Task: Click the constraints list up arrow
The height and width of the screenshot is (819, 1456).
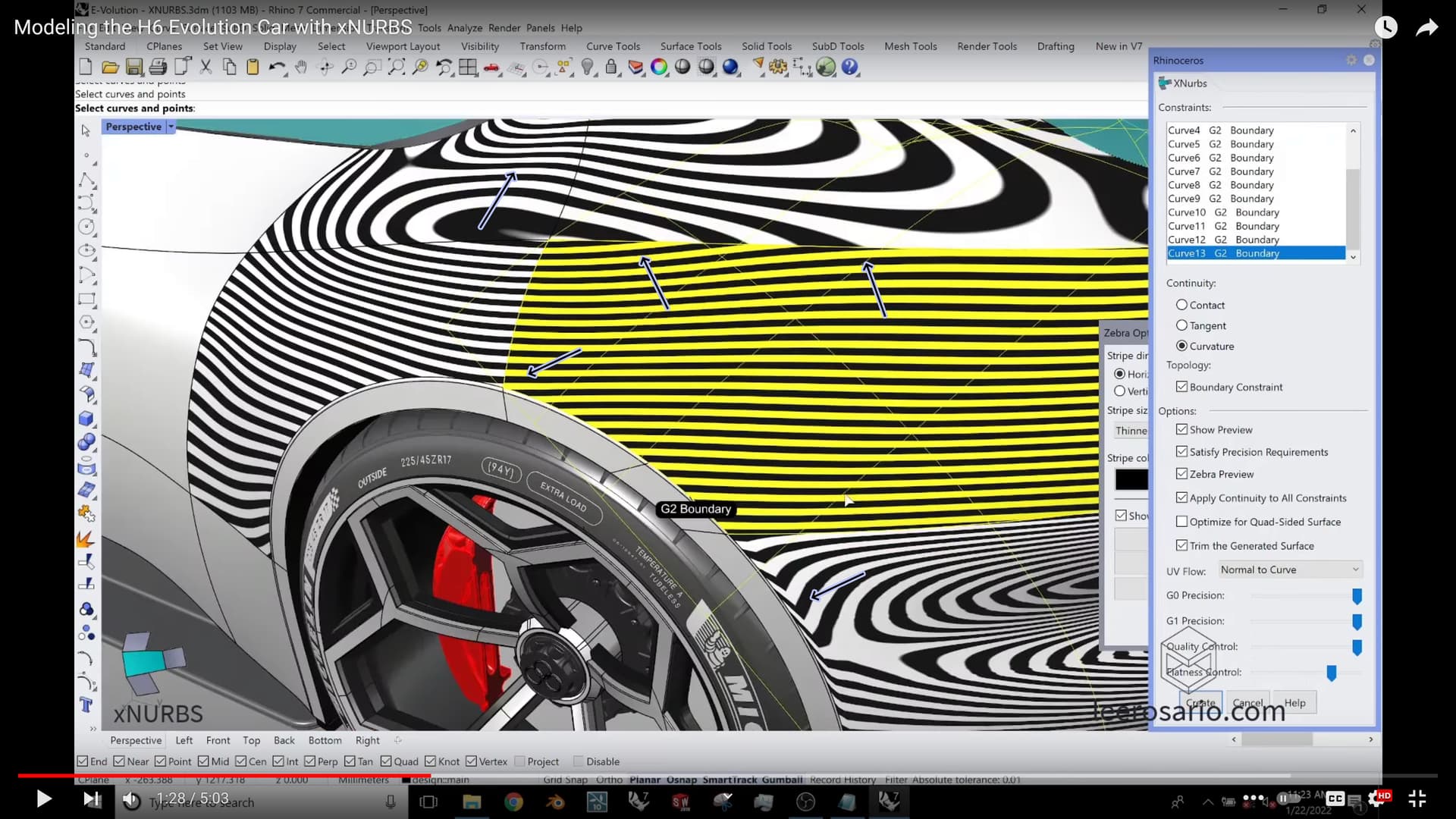Action: [x=1353, y=131]
